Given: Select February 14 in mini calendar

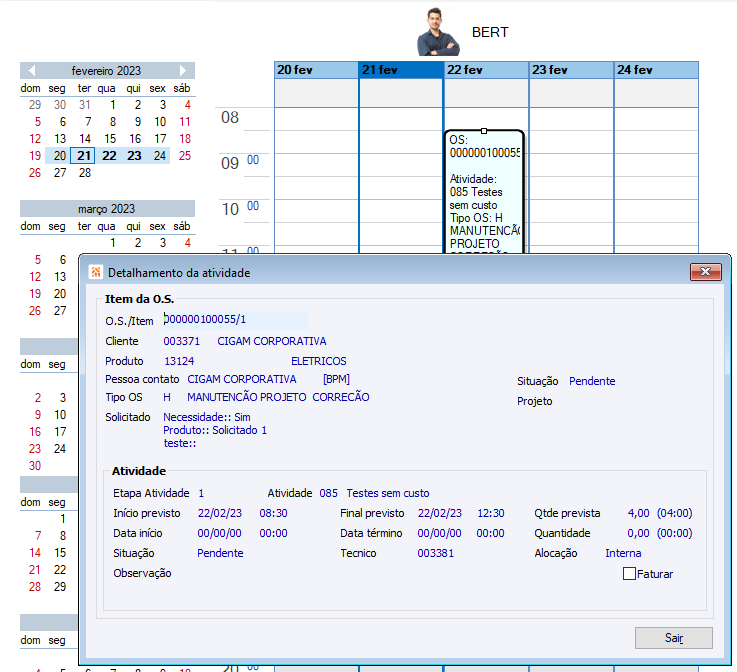Looking at the screenshot, I should pos(85,139).
